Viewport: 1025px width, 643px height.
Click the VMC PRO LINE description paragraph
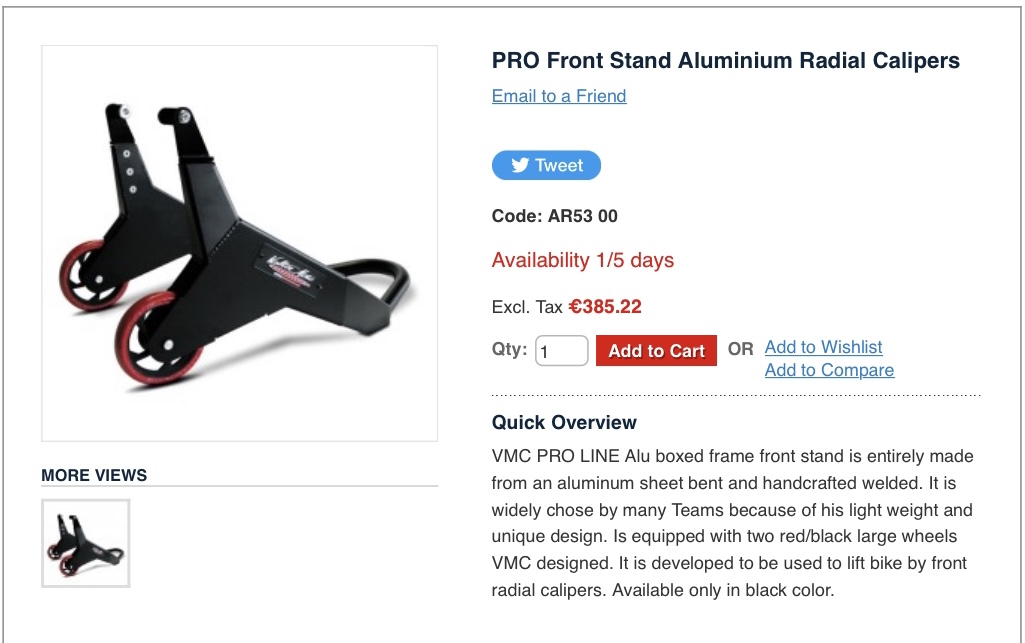732,523
